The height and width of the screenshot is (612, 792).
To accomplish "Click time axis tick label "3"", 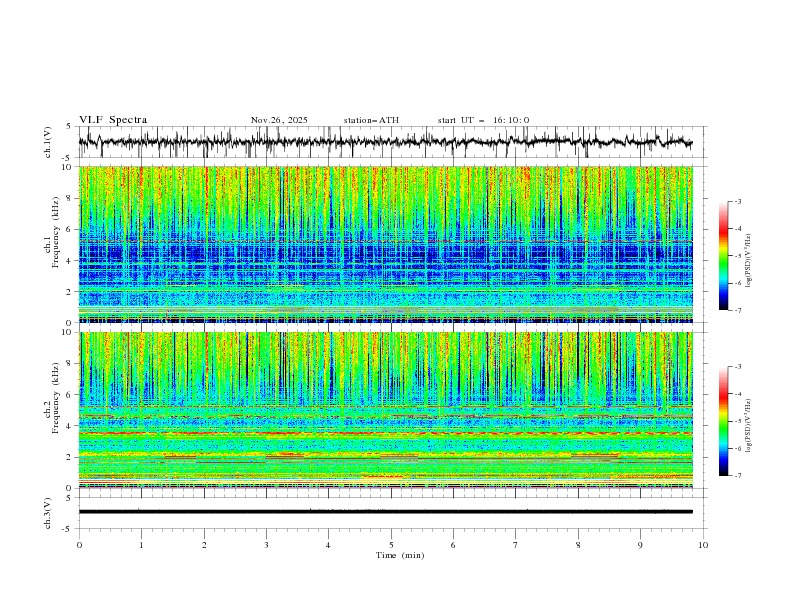I will click(266, 545).
